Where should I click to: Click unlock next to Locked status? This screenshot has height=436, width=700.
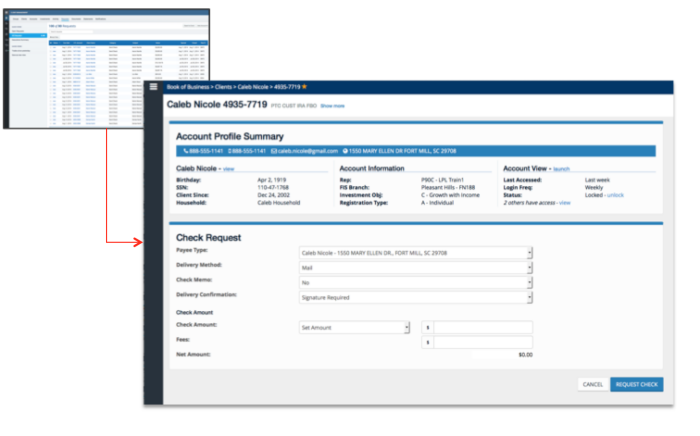click(x=615, y=195)
